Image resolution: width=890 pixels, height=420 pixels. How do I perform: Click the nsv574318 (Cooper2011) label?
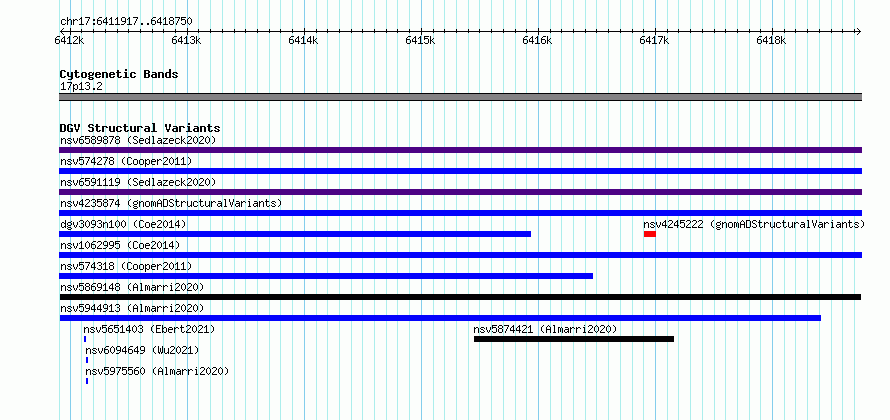(125, 266)
